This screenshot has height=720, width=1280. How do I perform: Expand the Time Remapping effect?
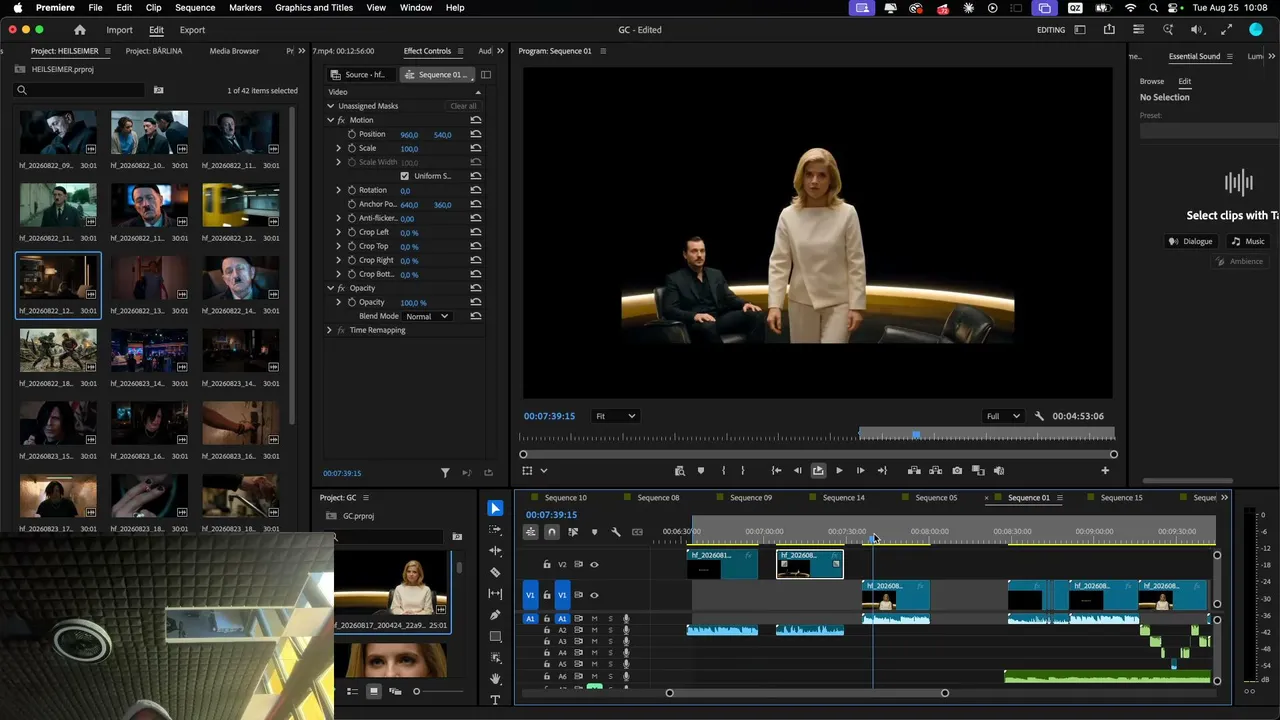tap(329, 330)
